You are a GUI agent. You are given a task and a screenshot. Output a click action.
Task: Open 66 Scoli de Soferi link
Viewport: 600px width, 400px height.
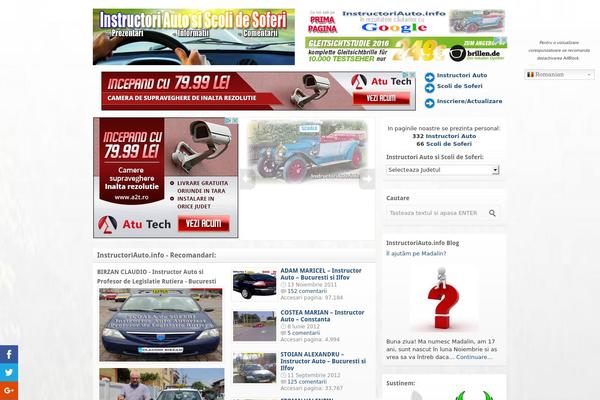(444, 144)
